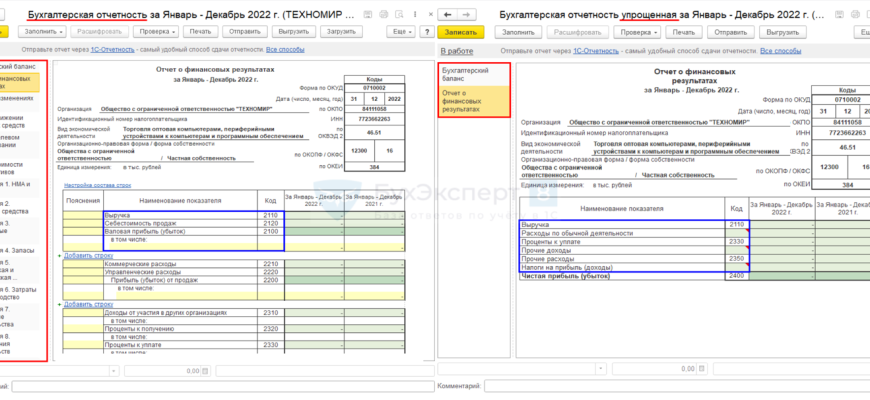The height and width of the screenshot is (400, 870).
Task: Click the back arrow in the right window
Action: click(x=447, y=15)
